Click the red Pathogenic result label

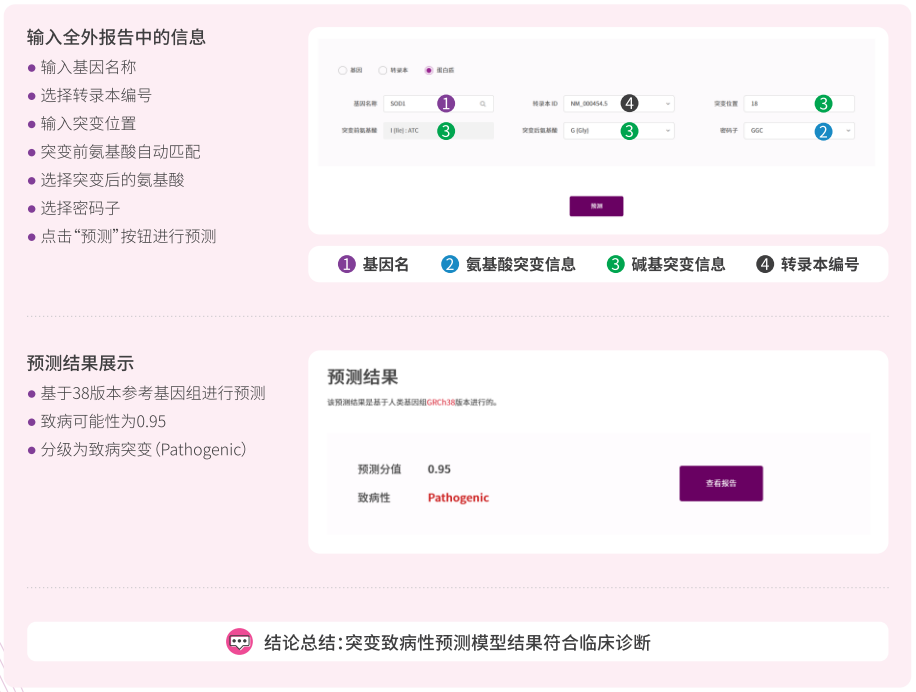click(458, 497)
